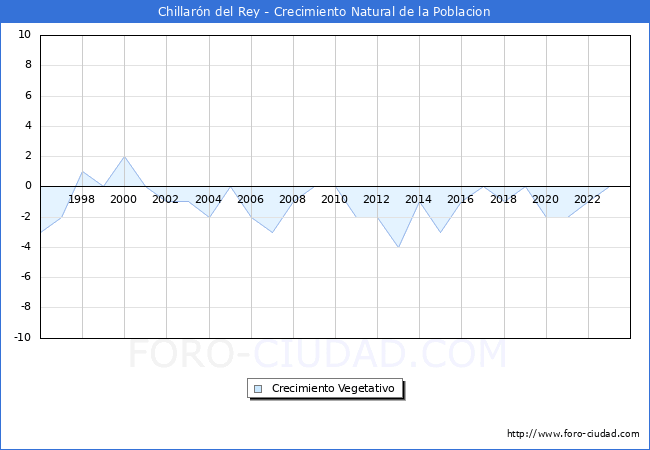Click the 2010 x-axis label

pyautogui.click(x=335, y=200)
